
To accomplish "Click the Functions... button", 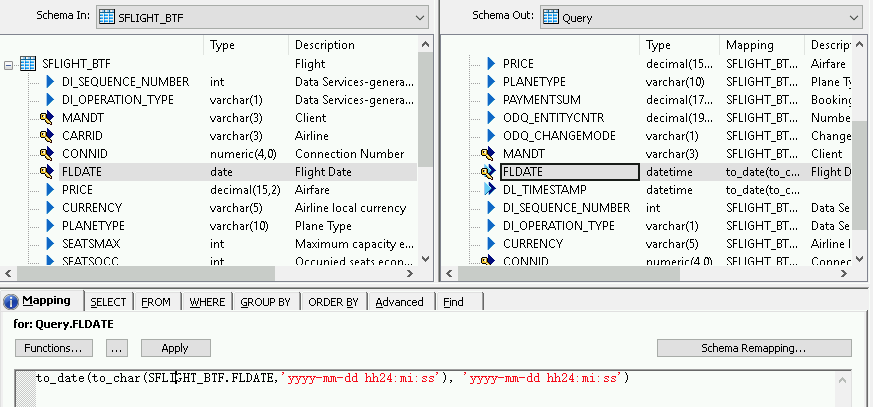I will coord(54,348).
